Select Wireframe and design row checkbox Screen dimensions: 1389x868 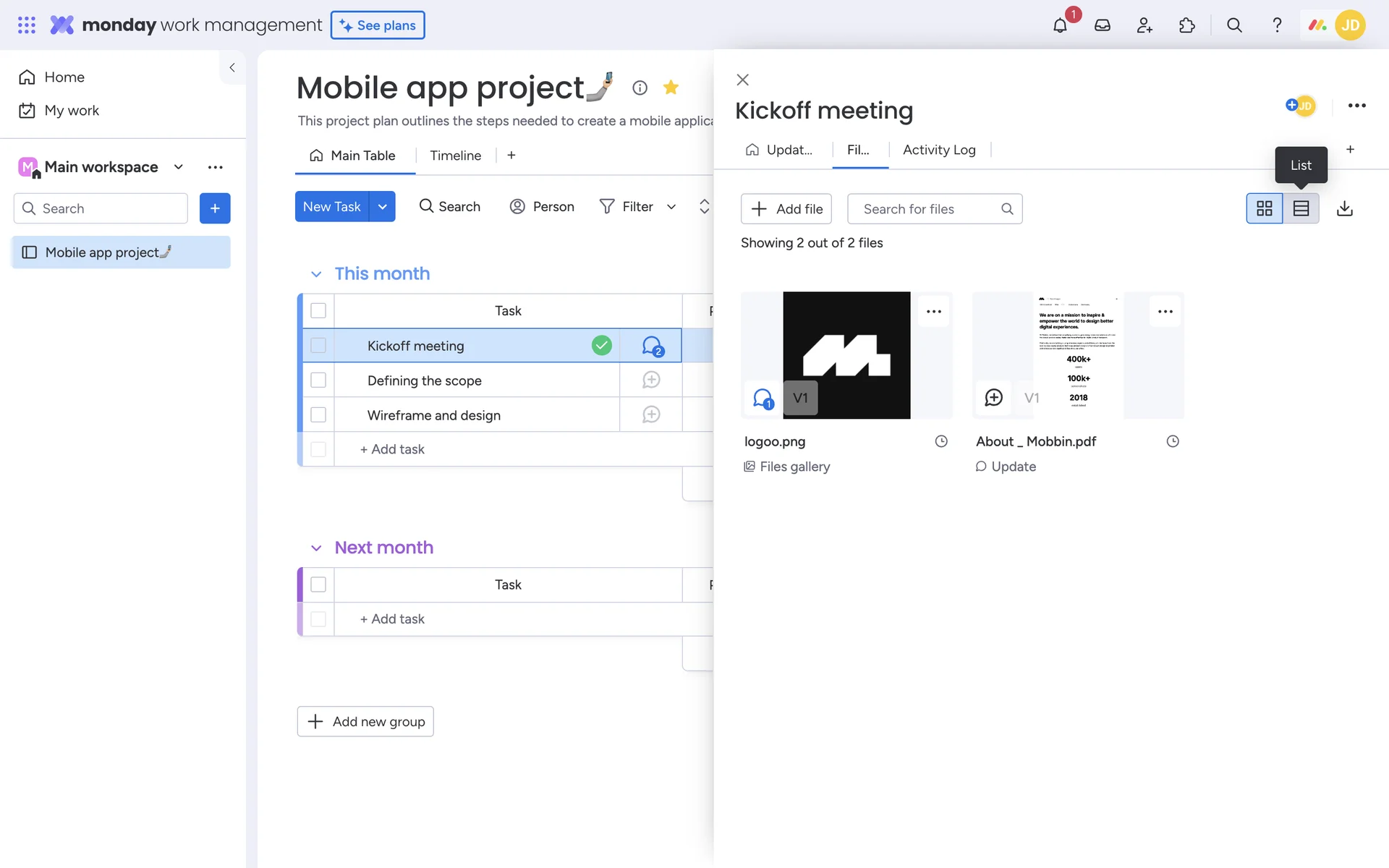click(318, 415)
